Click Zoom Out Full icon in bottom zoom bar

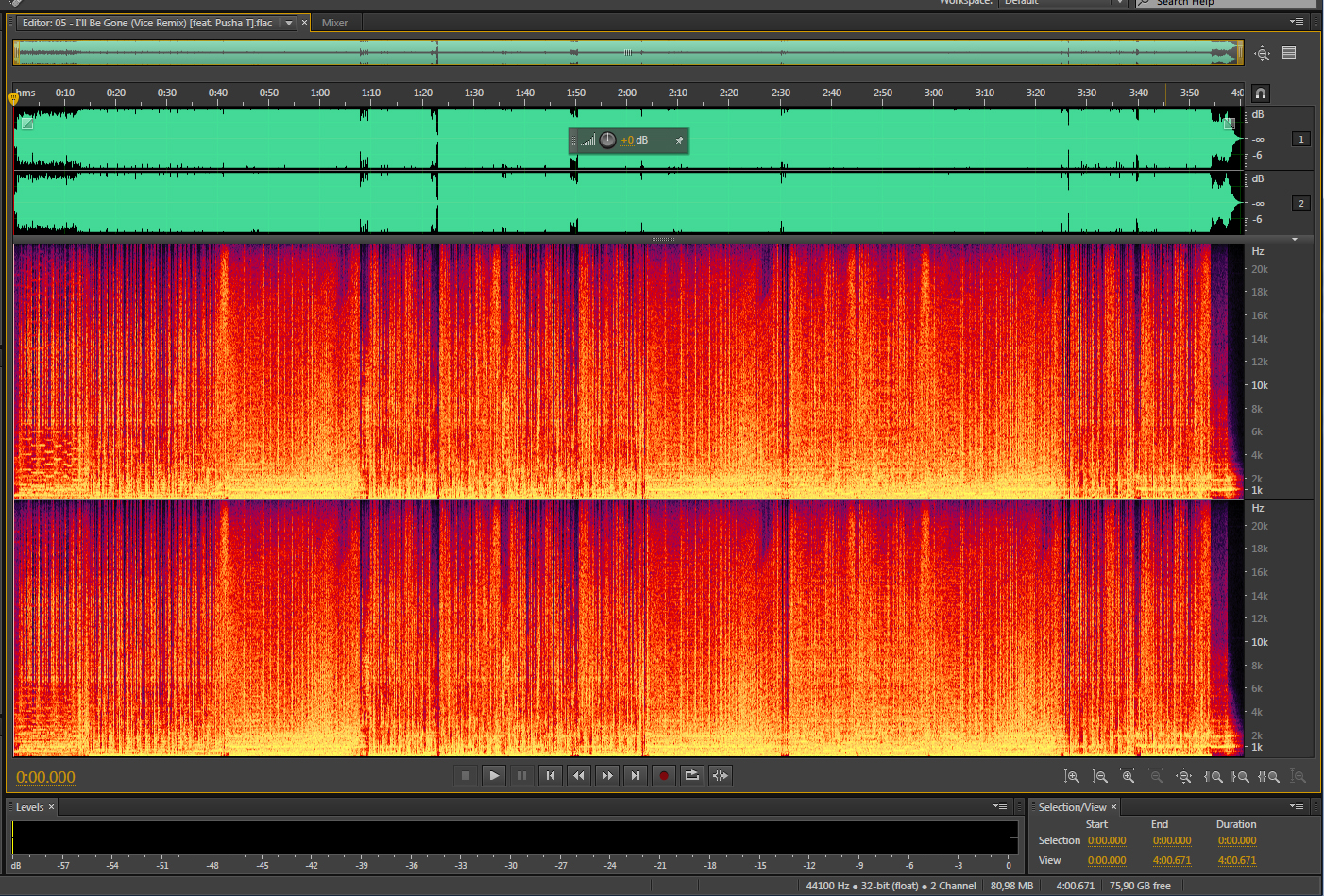pos(1184,776)
